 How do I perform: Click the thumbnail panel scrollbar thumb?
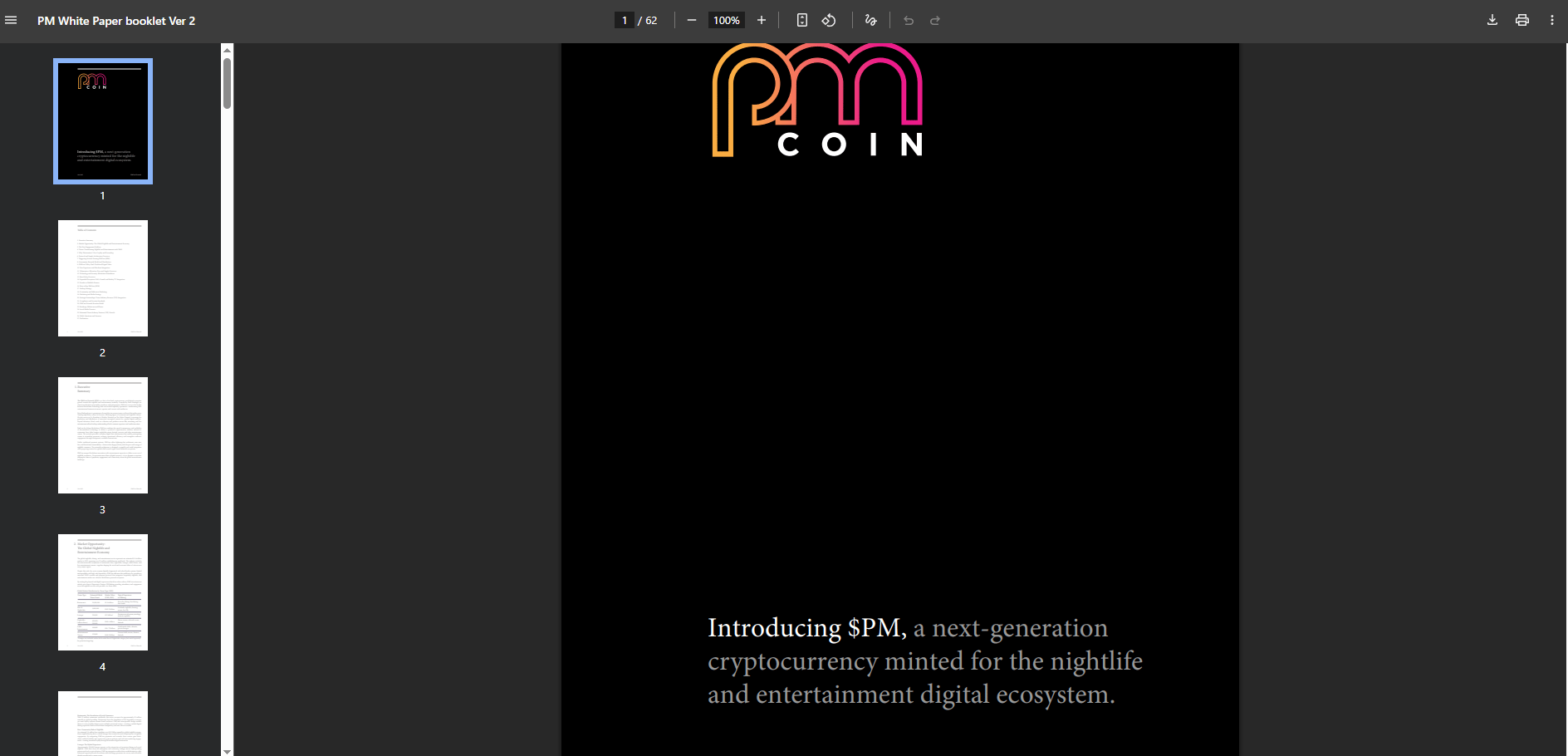(228, 83)
